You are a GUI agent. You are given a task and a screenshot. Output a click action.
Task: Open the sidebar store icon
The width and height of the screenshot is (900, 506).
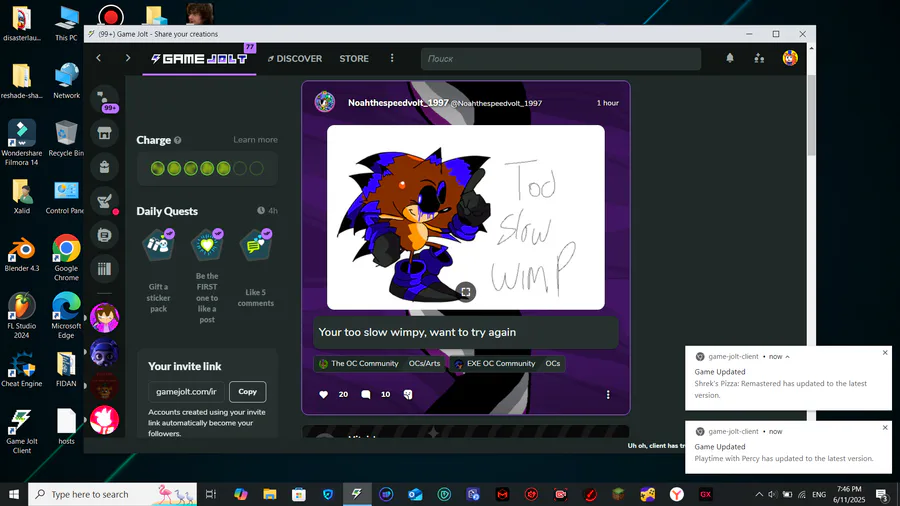tap(104, 134)
